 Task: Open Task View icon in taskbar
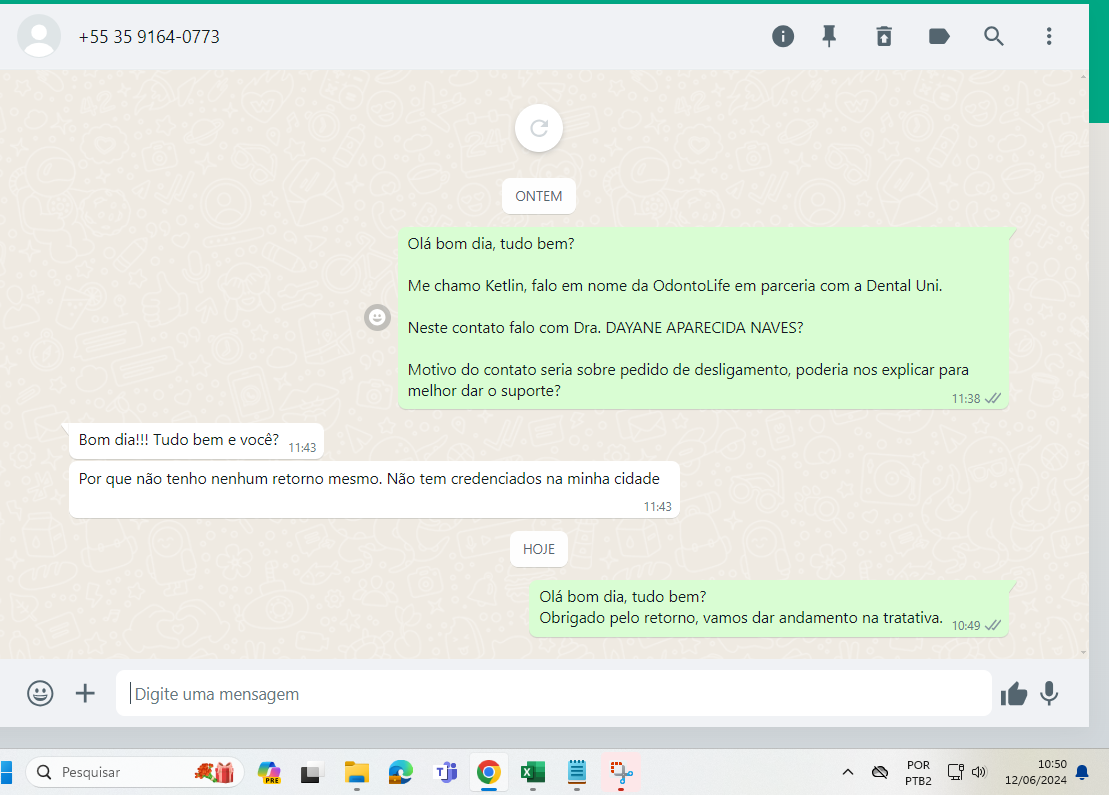[311, 773]
